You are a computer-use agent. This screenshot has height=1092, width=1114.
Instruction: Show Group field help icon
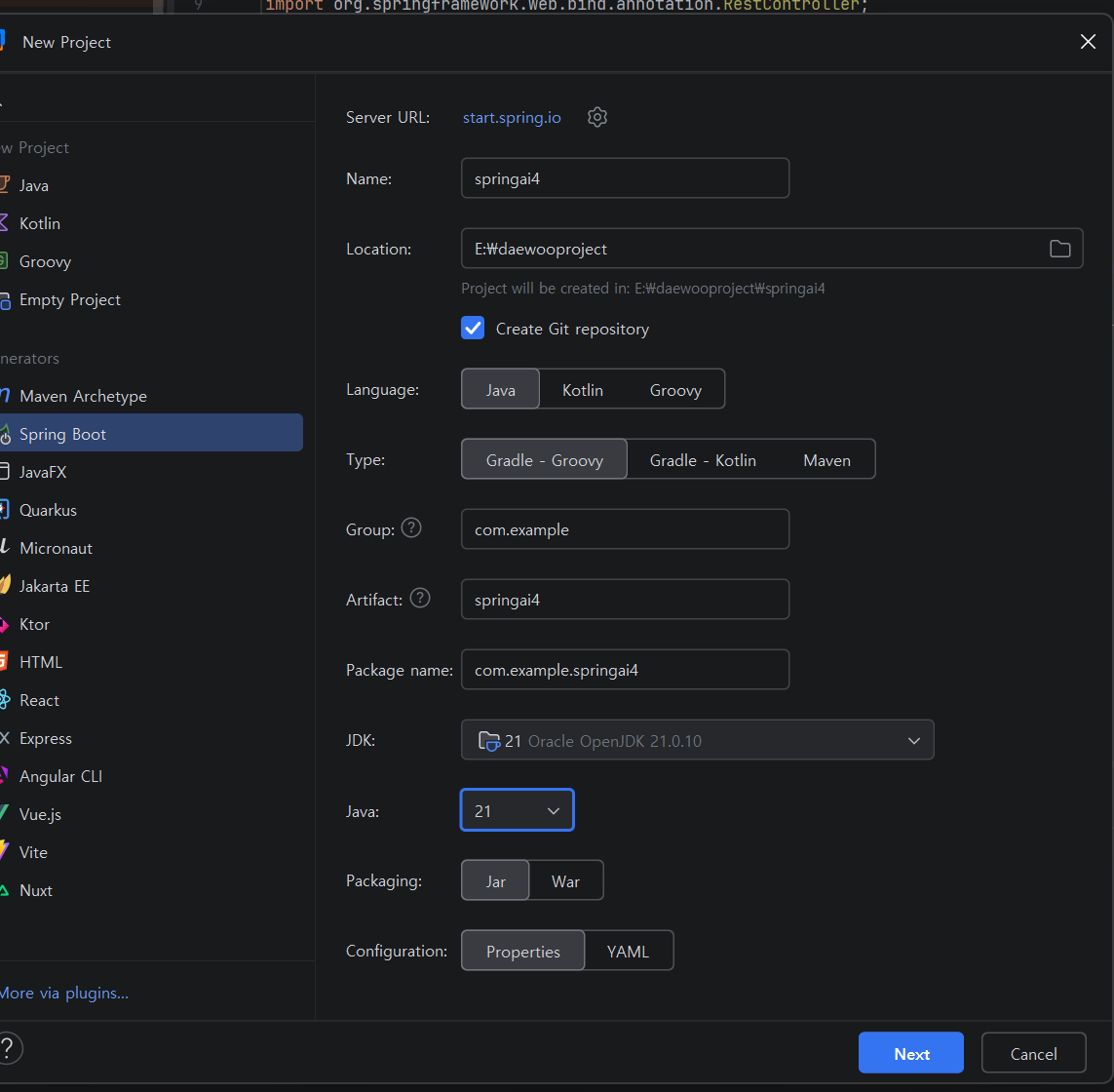click(411, 528)
